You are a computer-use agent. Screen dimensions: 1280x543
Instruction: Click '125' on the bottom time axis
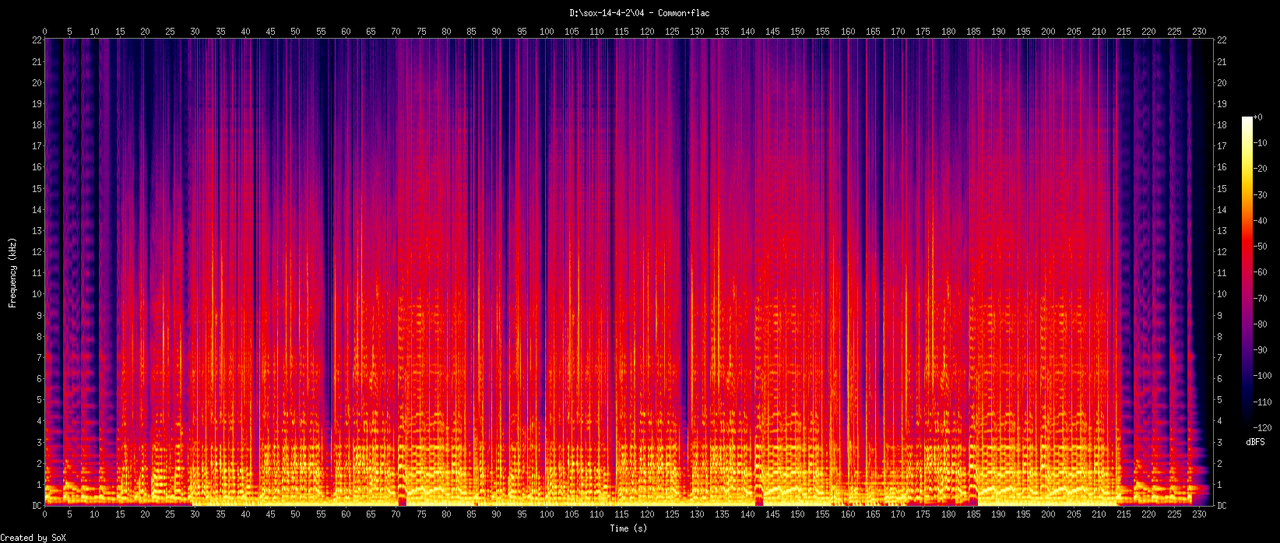(x=671, y=516)
